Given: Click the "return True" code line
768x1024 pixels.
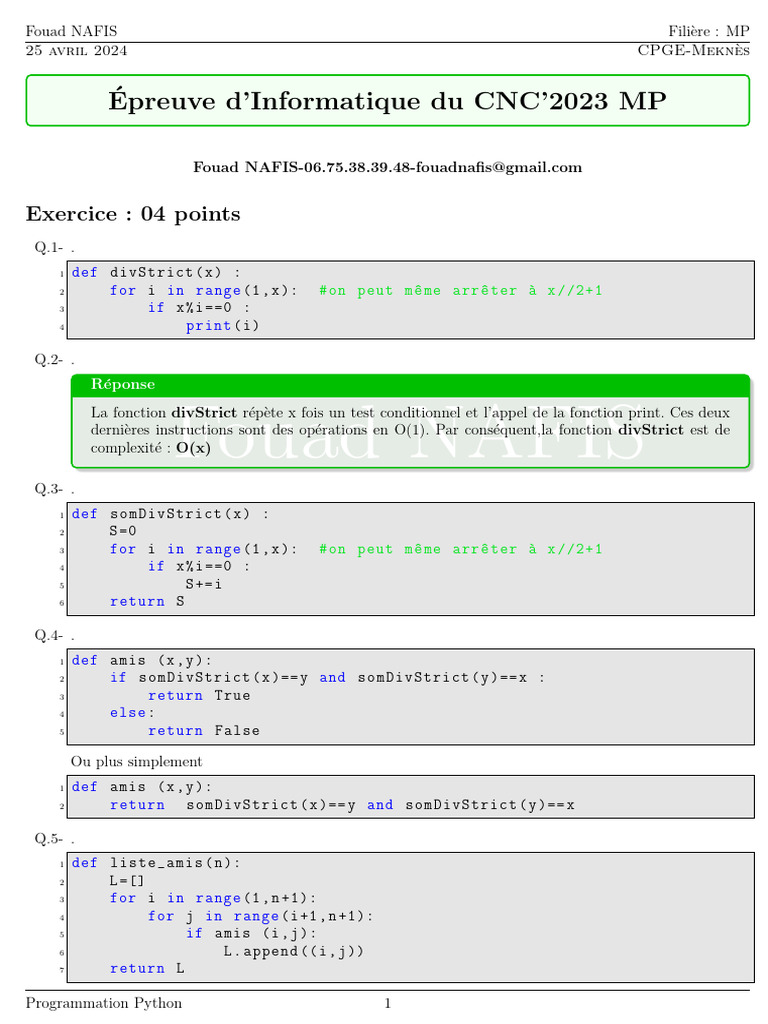Looking at the screenshot, I should 199,695.
